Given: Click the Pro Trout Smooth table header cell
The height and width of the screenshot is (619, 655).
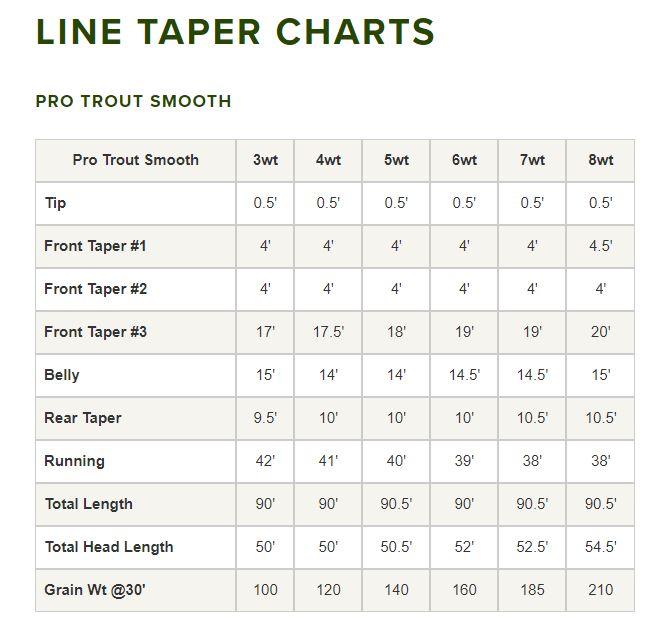Looking at the screenshot, I should tap(136, 160).
